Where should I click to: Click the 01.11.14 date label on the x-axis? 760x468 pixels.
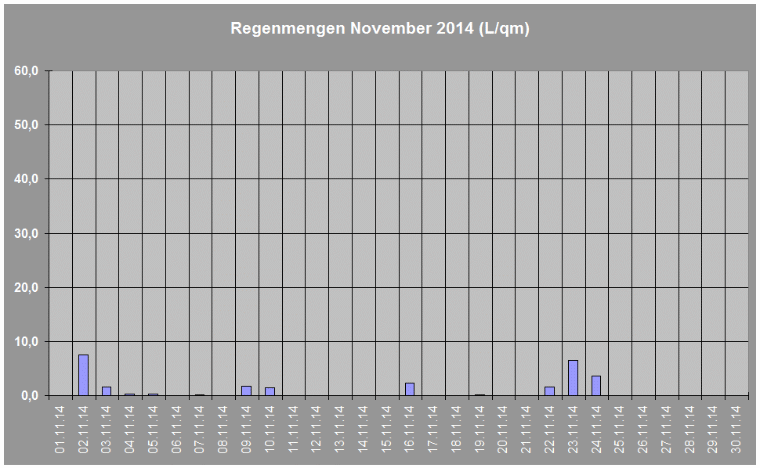pos(60,429)
